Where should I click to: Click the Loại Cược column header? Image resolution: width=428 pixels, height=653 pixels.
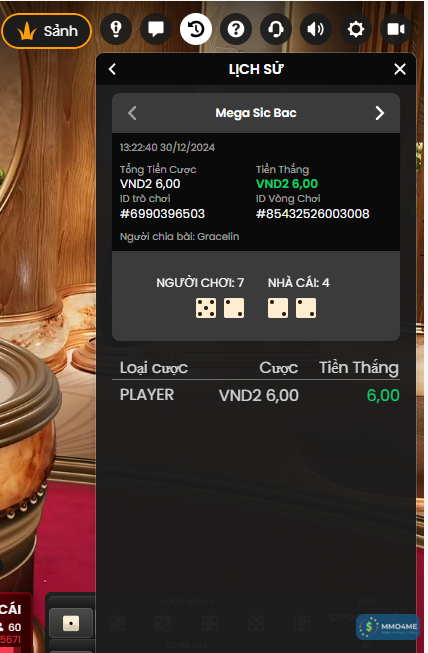154,368
